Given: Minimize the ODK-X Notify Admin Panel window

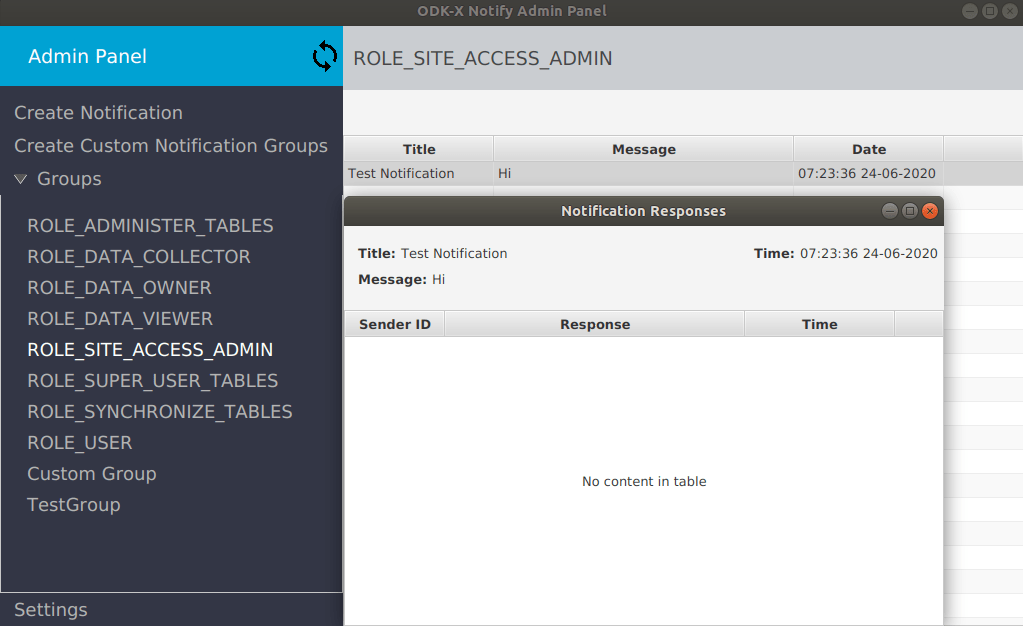Looking at the screenshot, I should [x=970, y=11].
